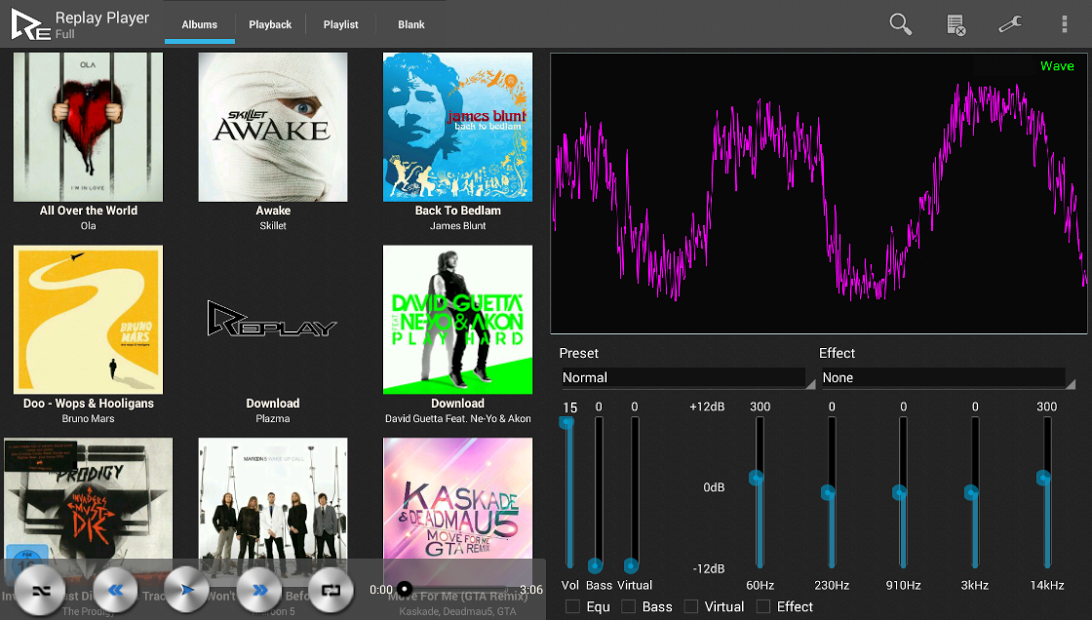Click the -12dB scale label
Screen dimensions: 1092x620
[709, 569]
